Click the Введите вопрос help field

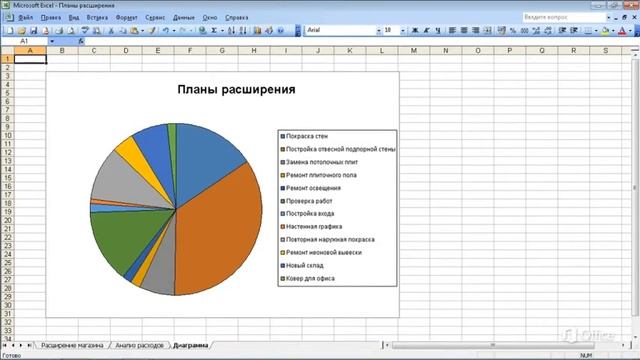[x=564, y=18]
